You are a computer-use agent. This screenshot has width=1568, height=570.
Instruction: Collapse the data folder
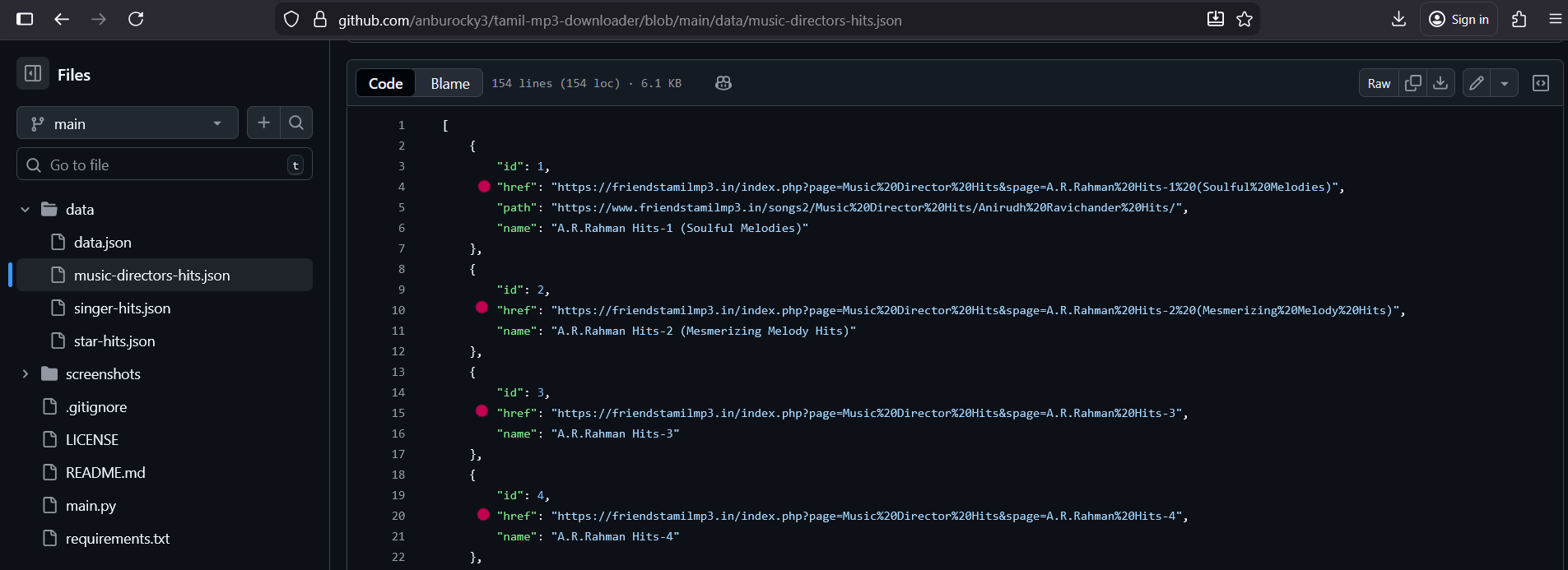(26, 210)
